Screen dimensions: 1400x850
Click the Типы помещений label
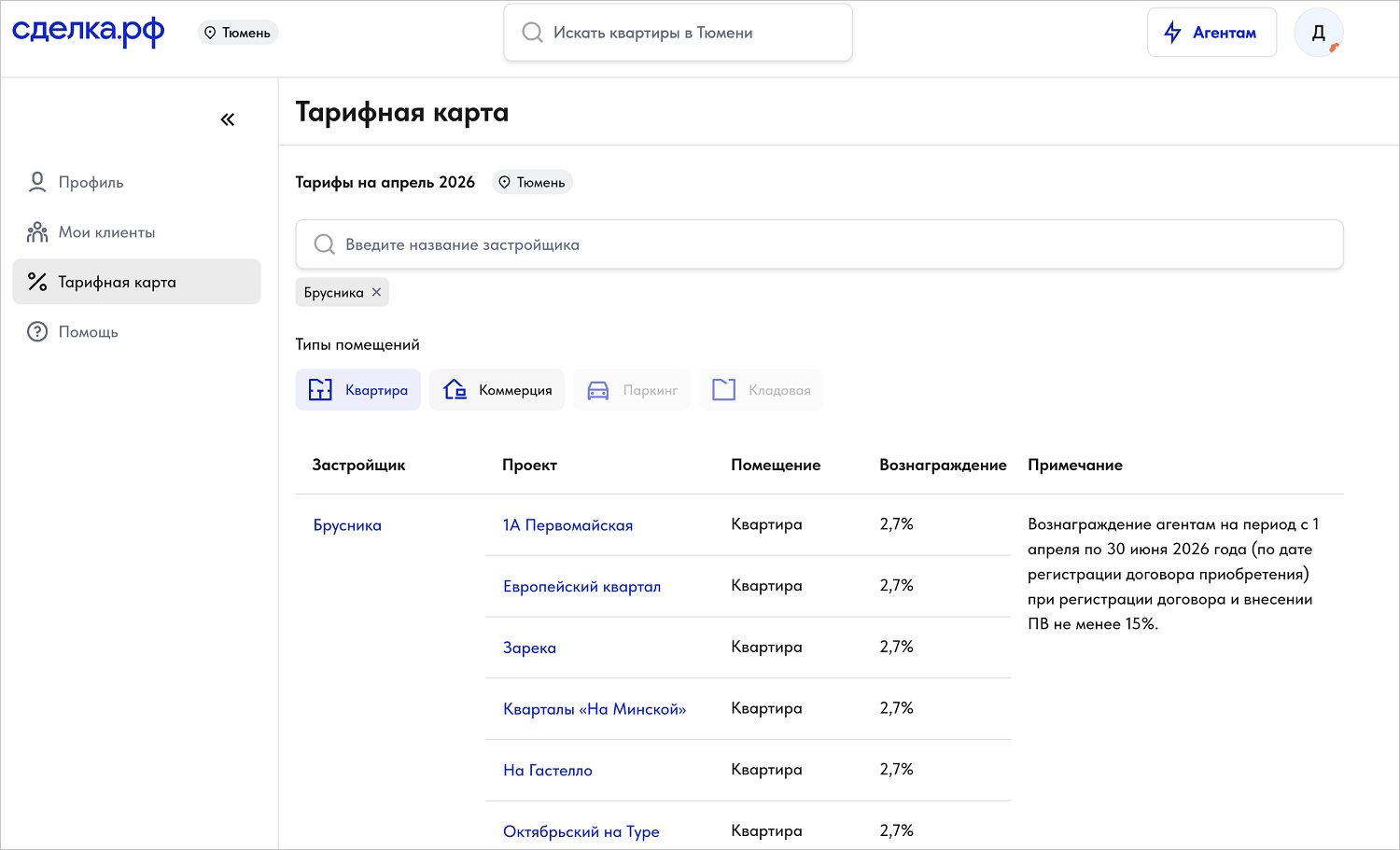(x=357, y=344)
